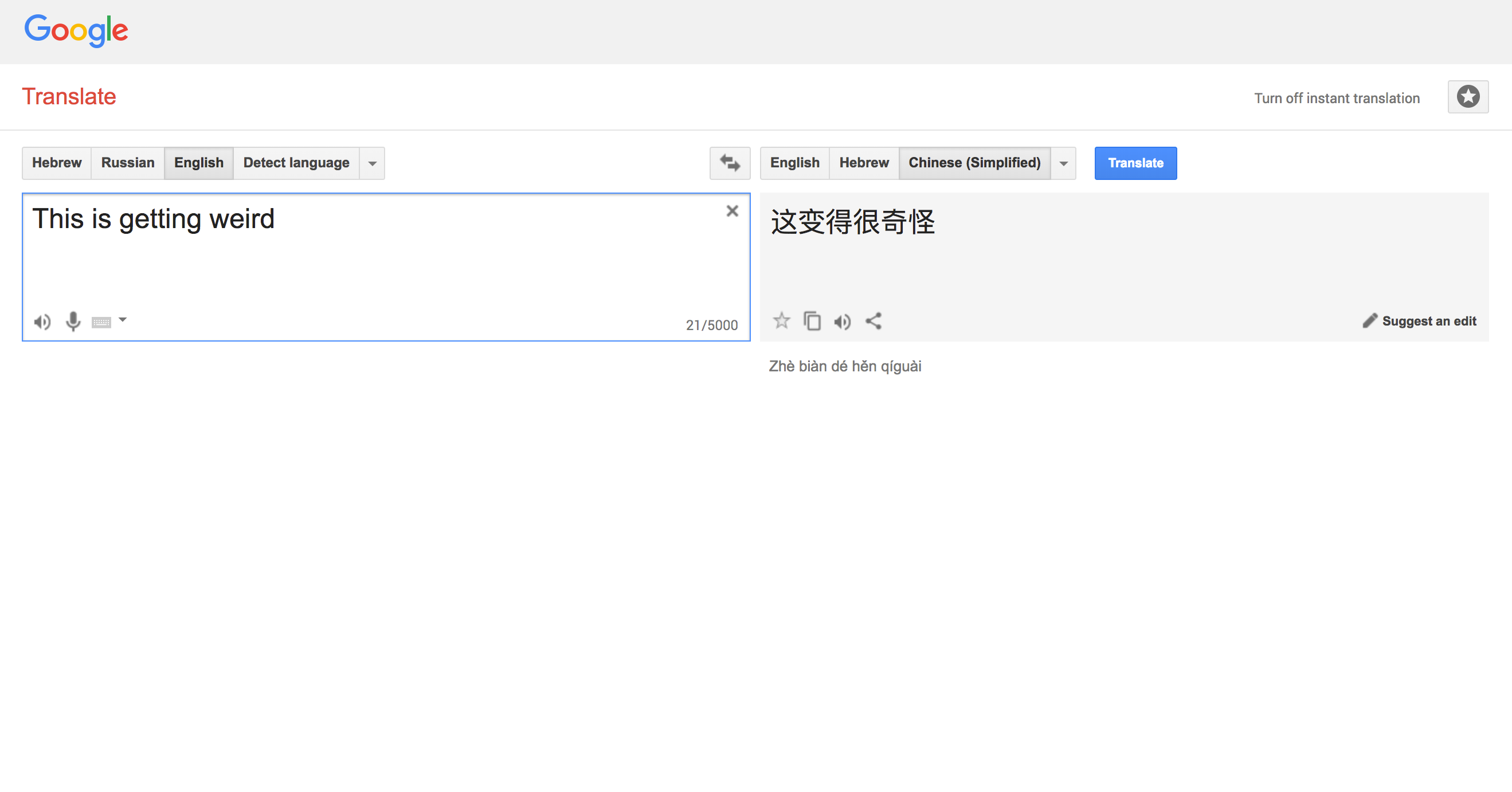1512x792 pixels.
Task: Select English as target language
Action: (795, 163)
